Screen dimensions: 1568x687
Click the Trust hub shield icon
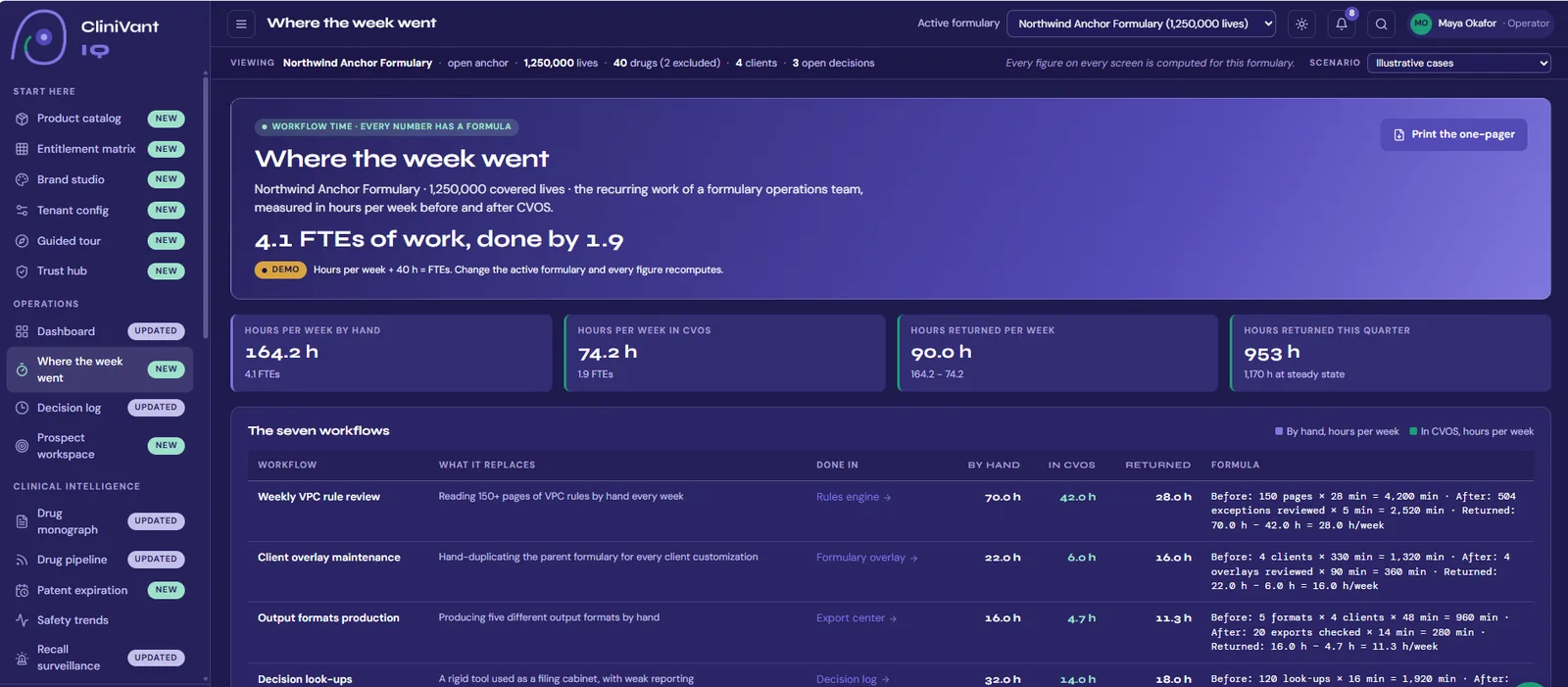click(x=22, y=271)
